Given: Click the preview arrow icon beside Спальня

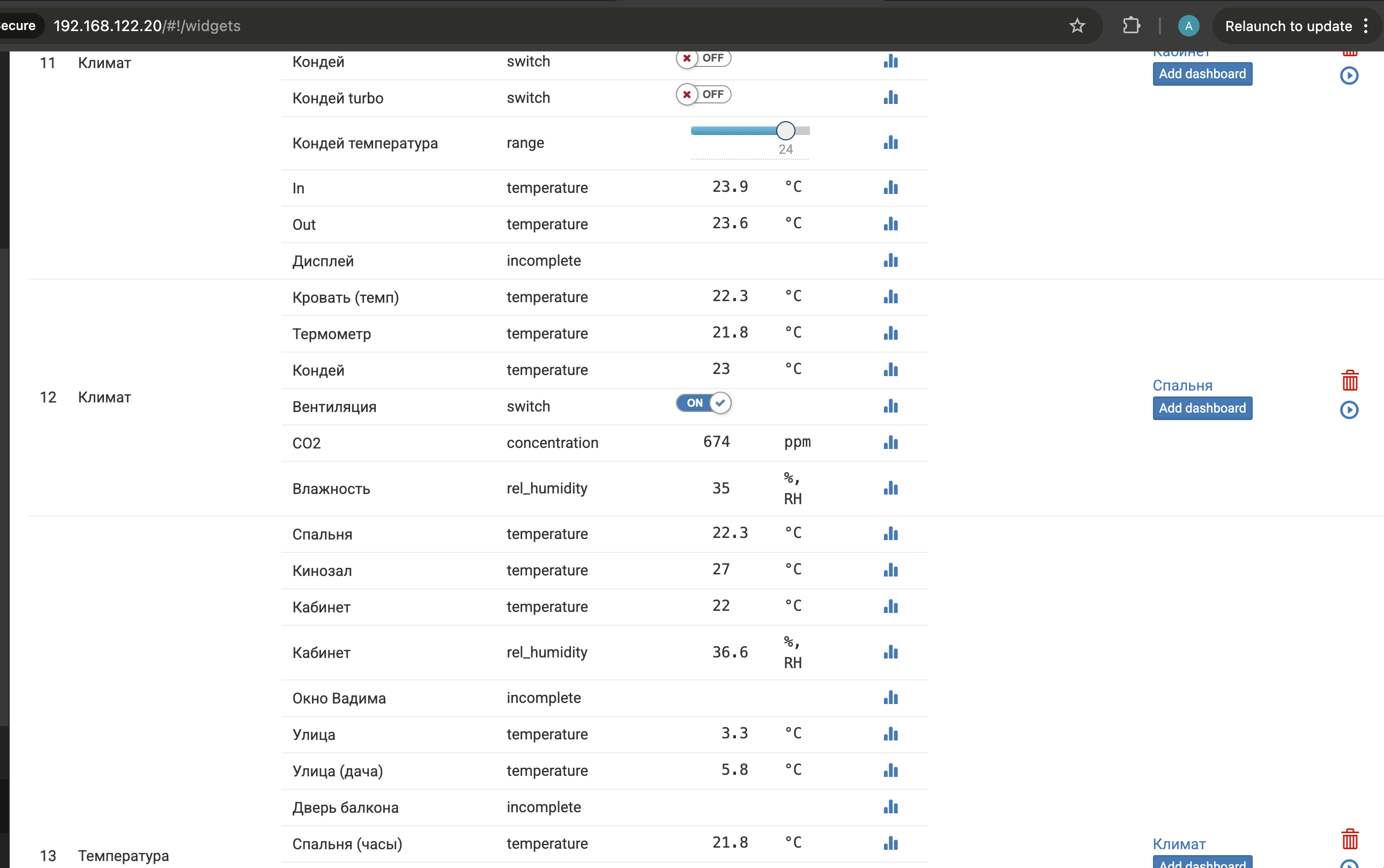Looking at the screenshot, I should click(1349, 410).
